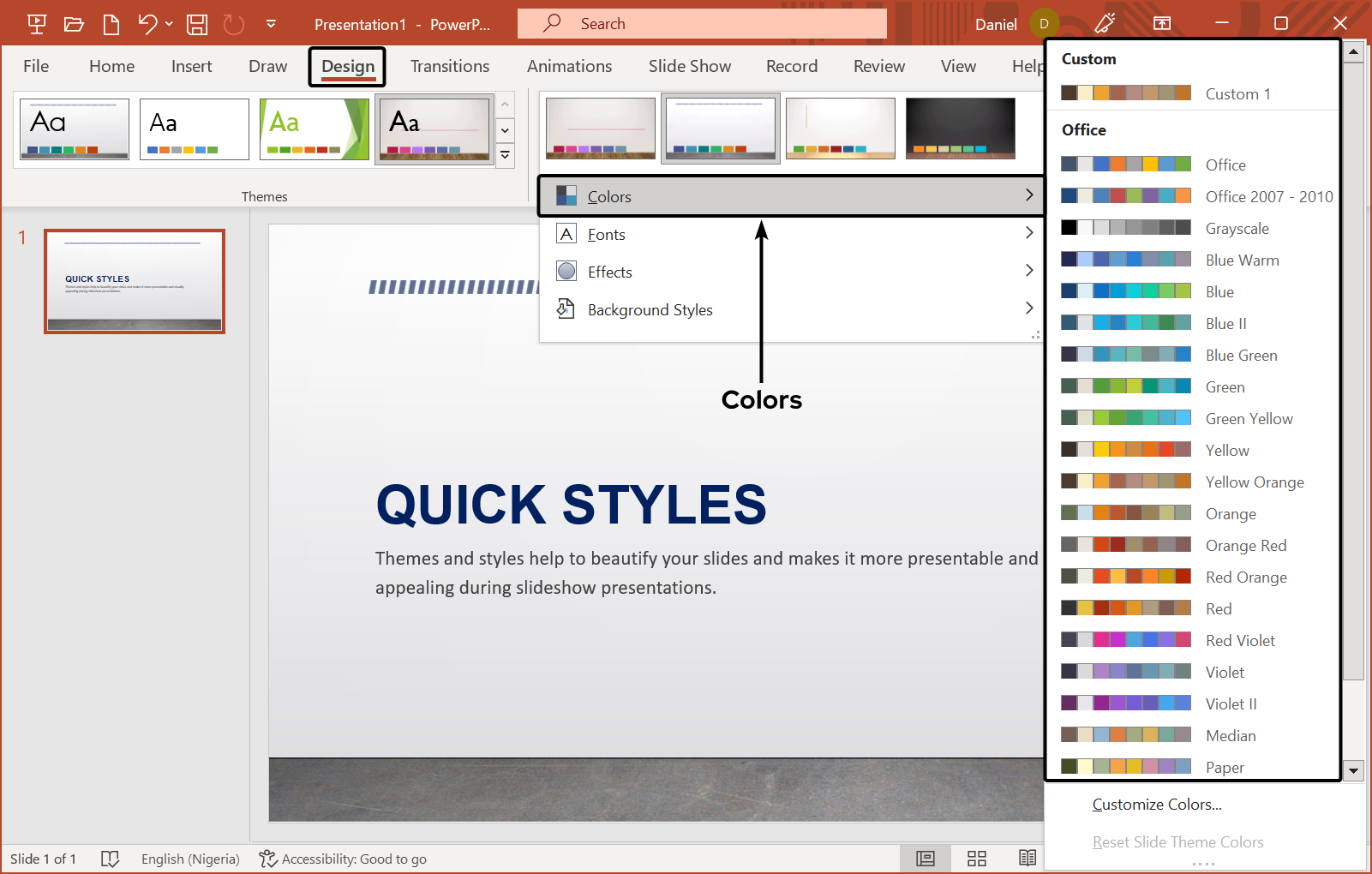Screen dimensions: 1372x874
Task: Open Background Styles from the menu
Action: (x=650, y=309)
